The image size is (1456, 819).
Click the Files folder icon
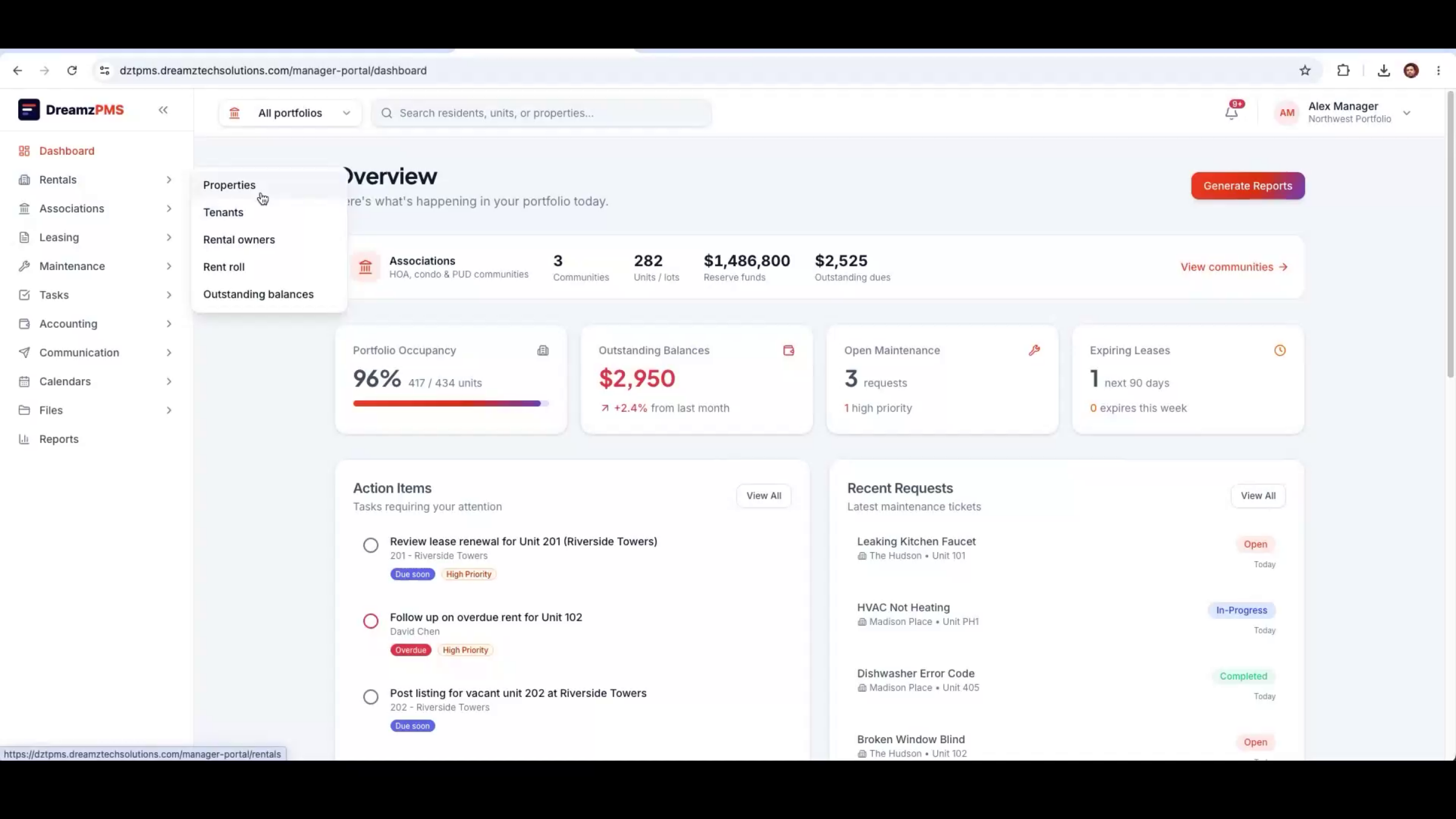pyautogui.click(x=24, y=410)
